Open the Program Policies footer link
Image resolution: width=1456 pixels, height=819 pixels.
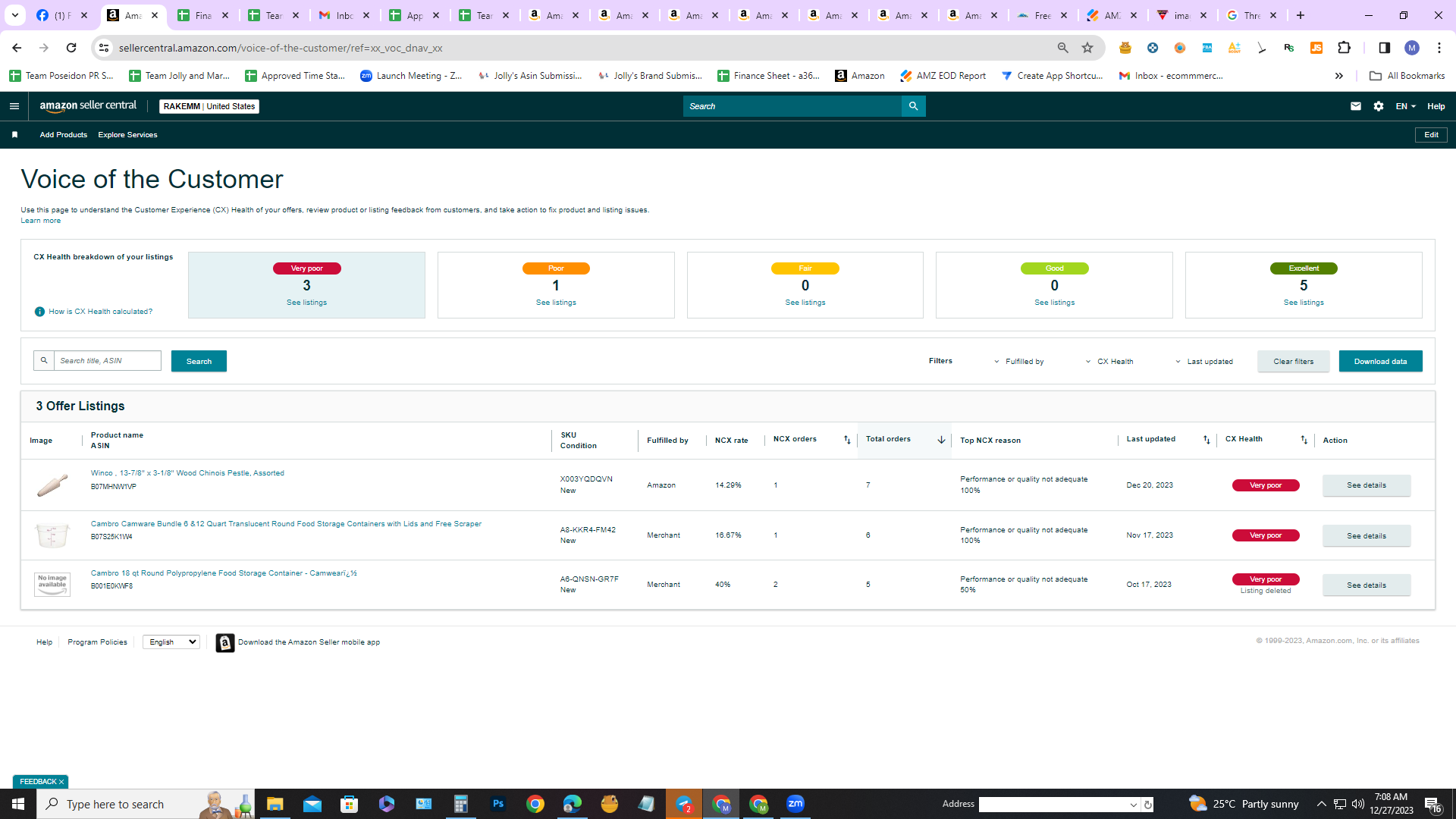(x=97, y=642)
